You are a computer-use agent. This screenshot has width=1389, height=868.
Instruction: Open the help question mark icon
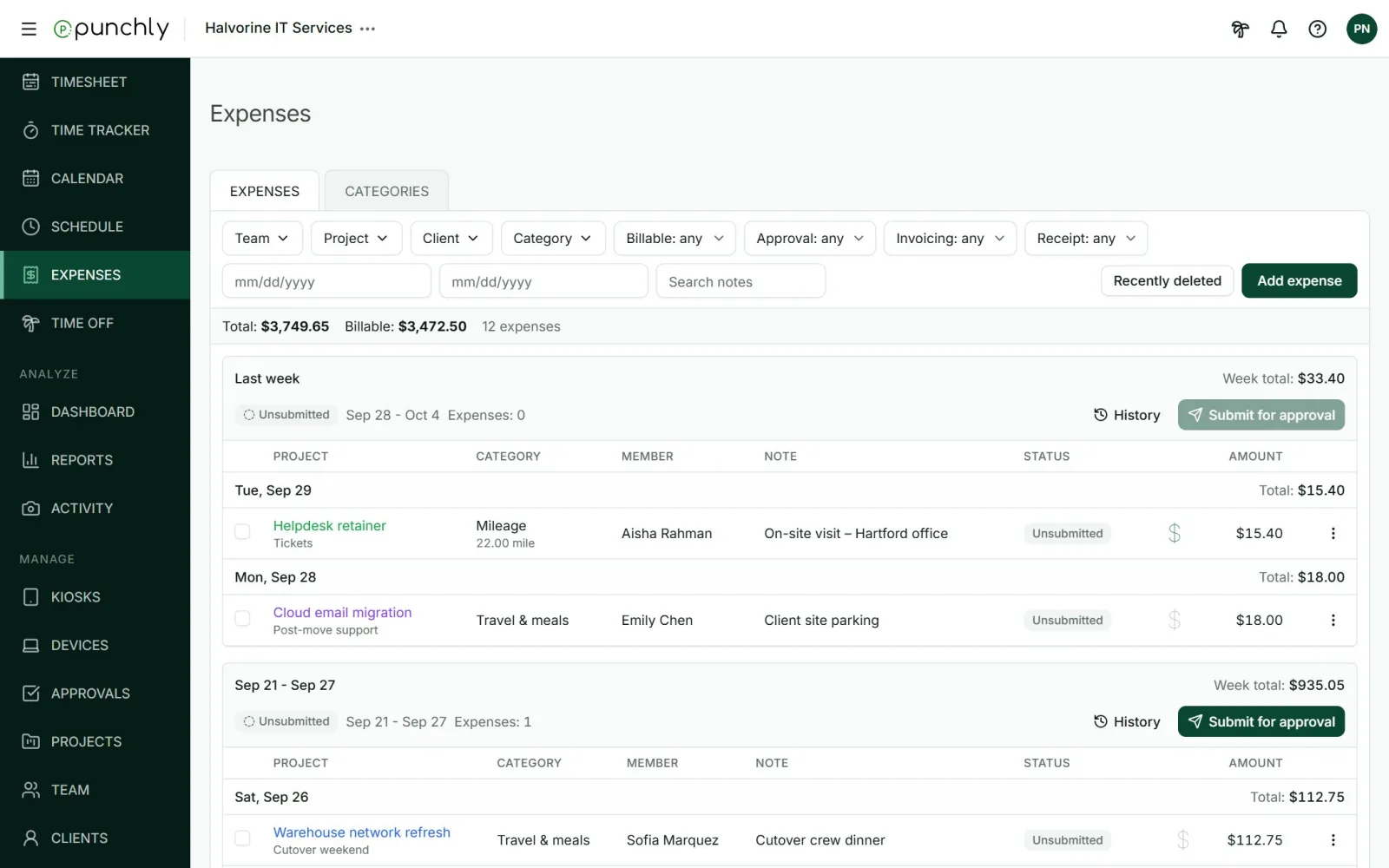click(x=1317, y=29)
